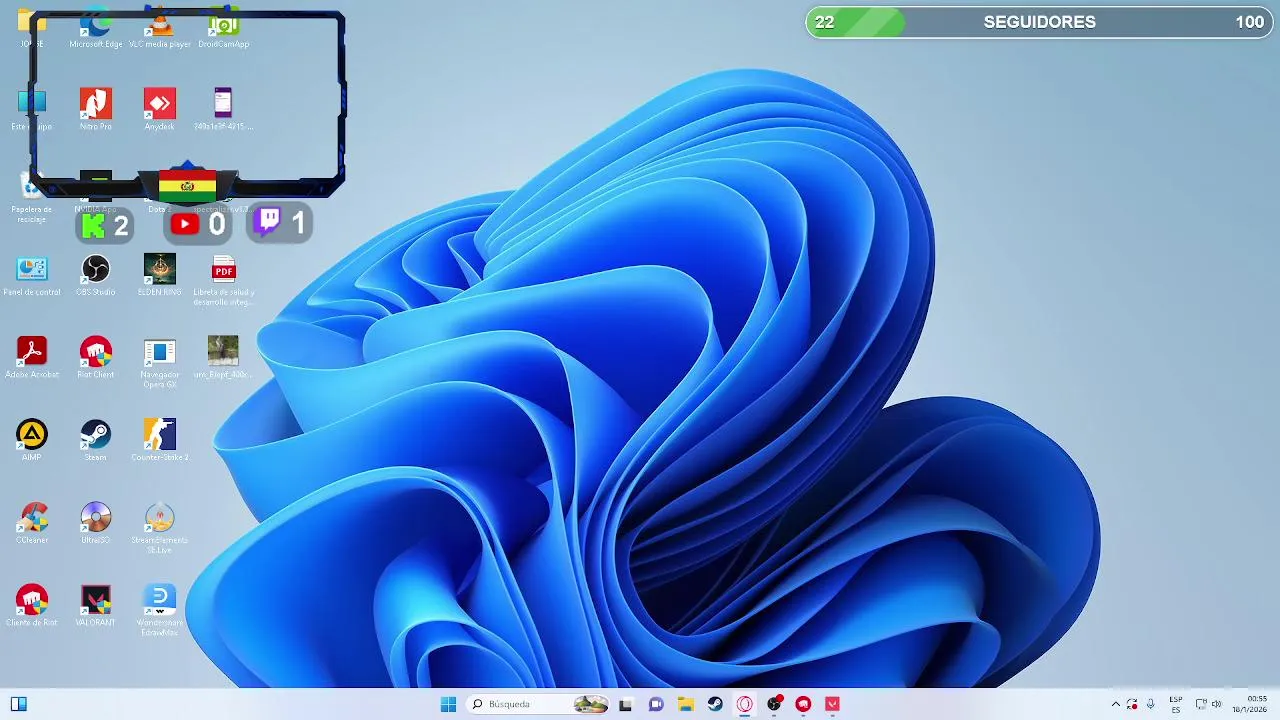Image resolution: width=1280 pixels, height=720 pixels.
Task: Select the Counter-Strike 2 desktop shortcut
Action: [x=159, y=440]
